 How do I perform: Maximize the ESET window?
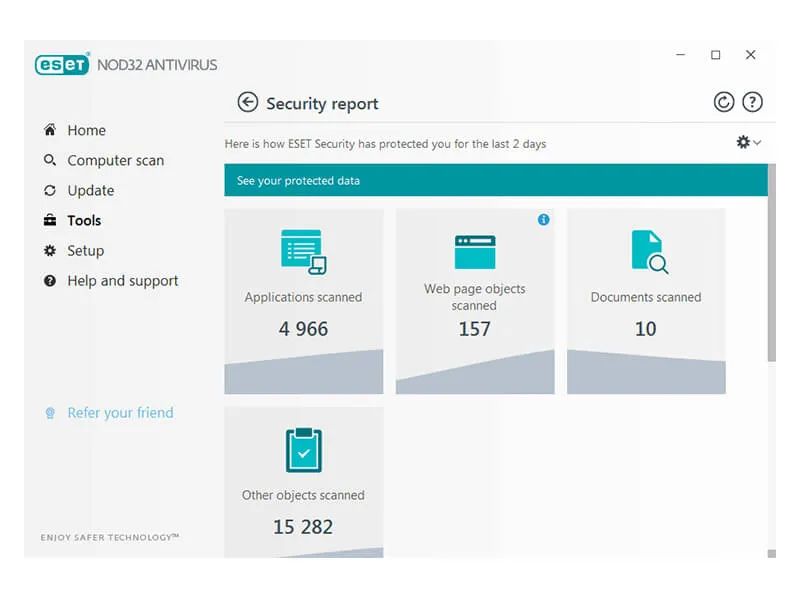point(716,55)
